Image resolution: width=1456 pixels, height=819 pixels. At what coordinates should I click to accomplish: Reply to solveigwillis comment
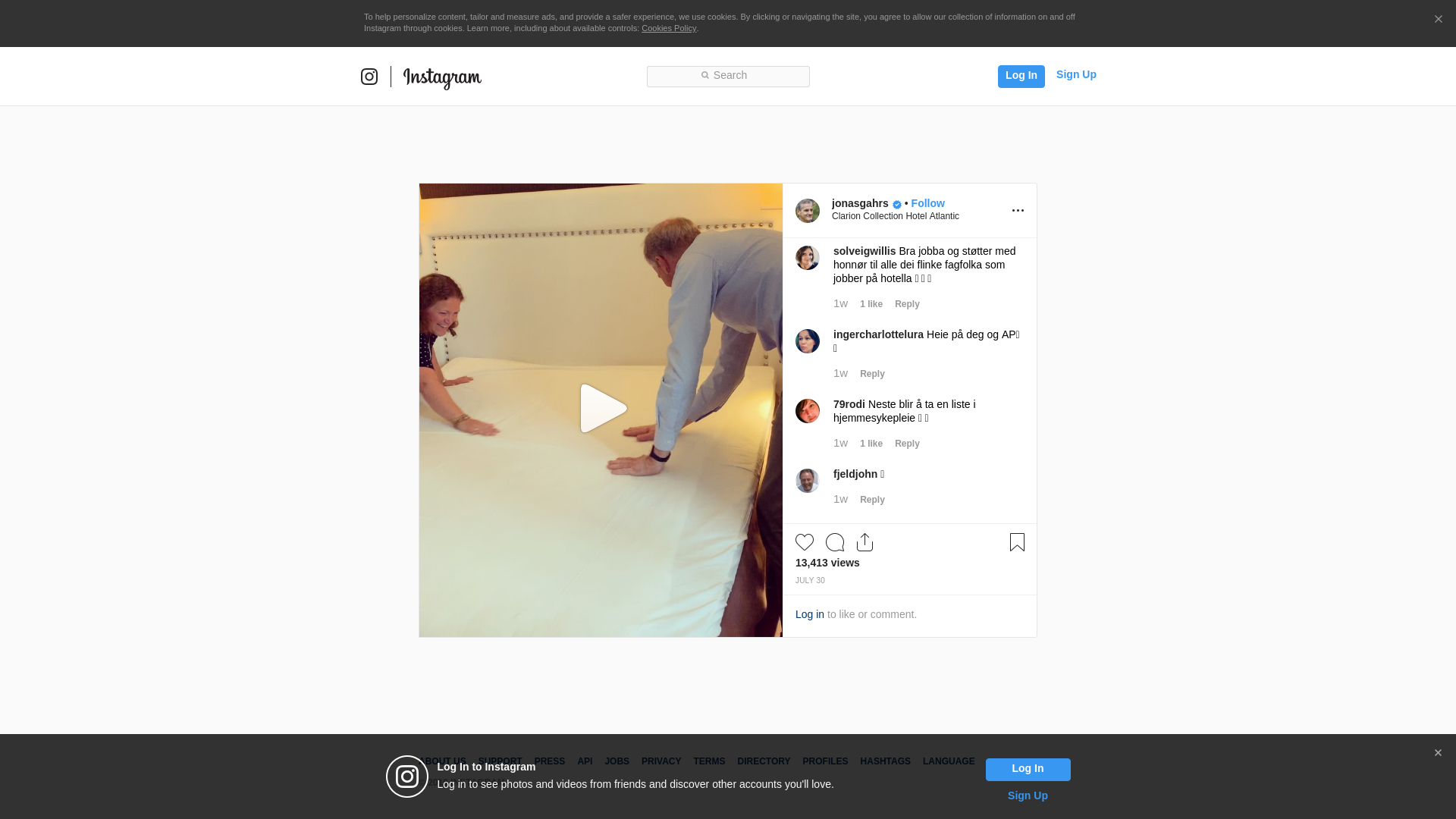coord(907,304)
